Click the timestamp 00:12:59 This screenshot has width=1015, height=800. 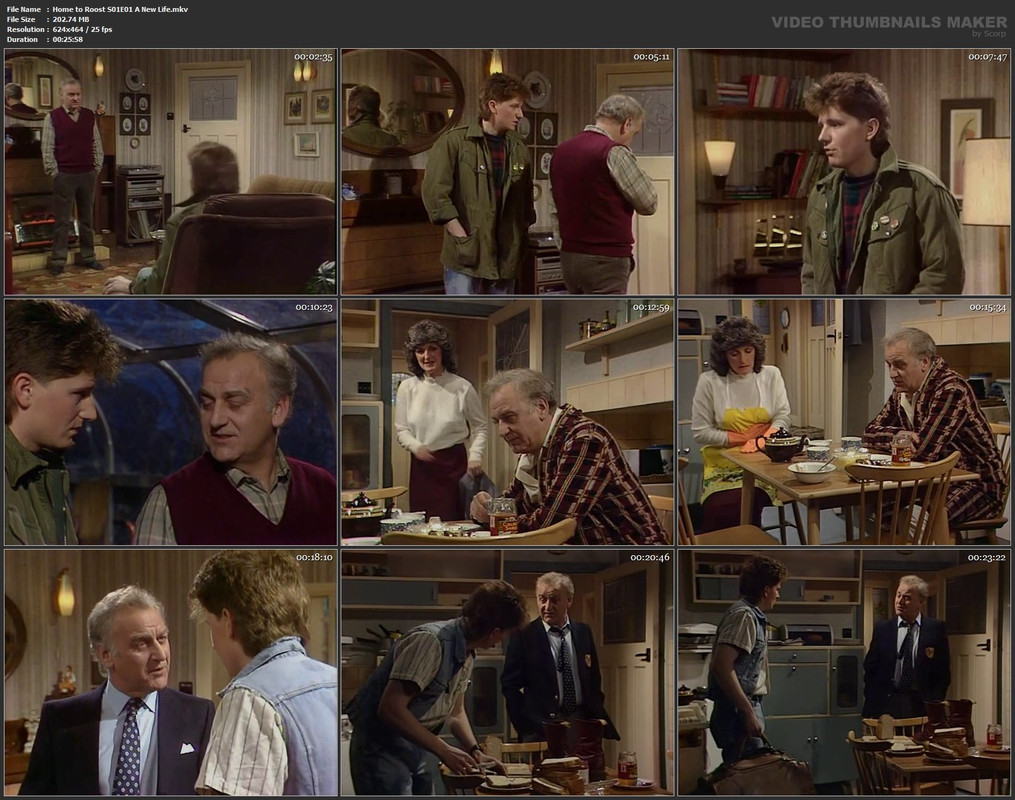[x=651, y=307]
